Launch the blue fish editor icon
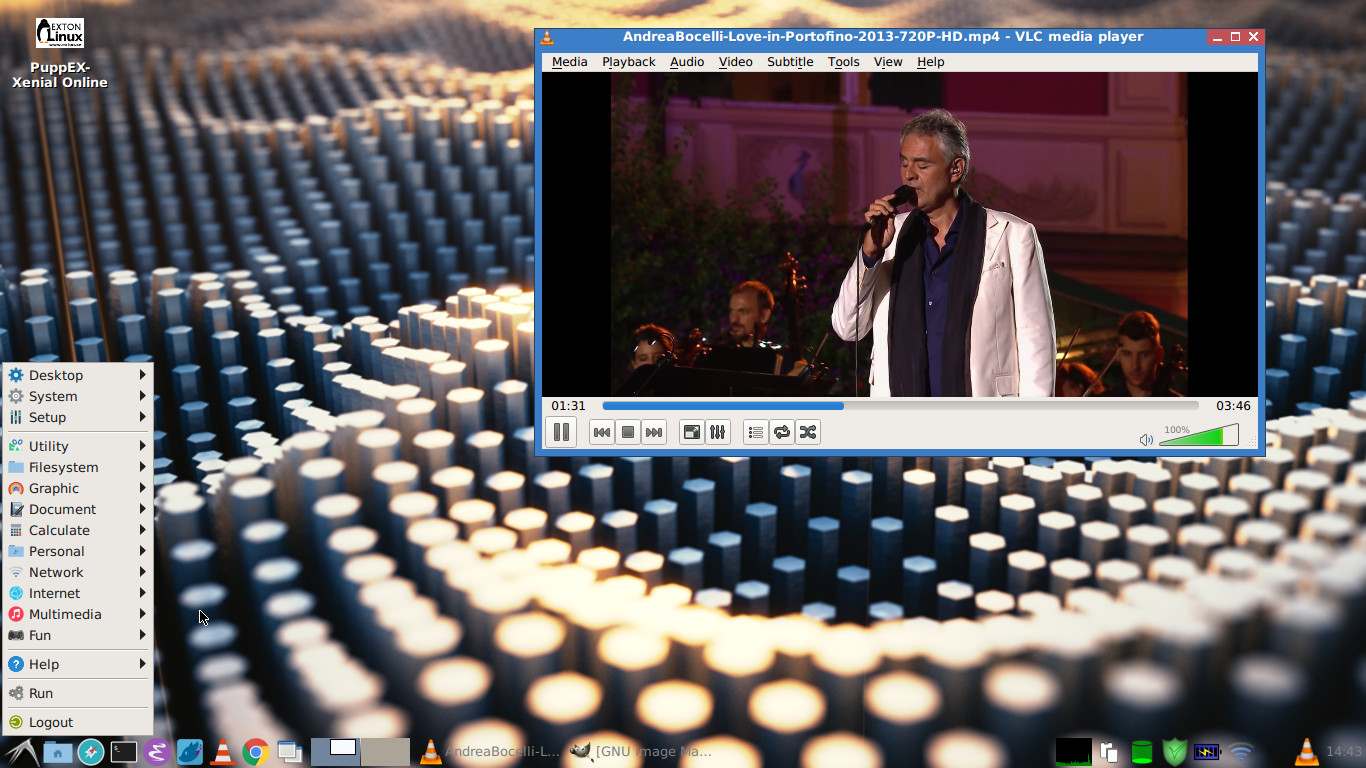Screen dimensions: 1366x768 [189, 752]
